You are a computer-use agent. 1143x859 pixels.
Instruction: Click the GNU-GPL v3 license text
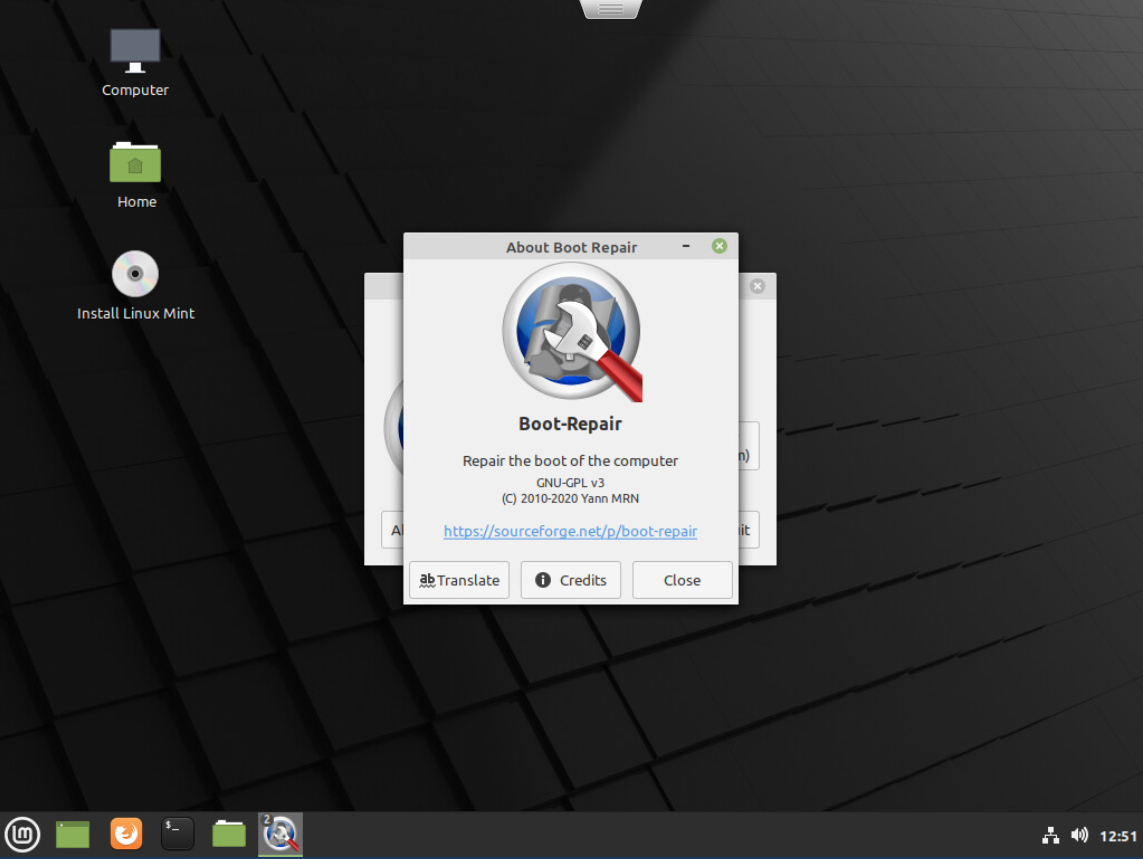(x=570, y=483)
